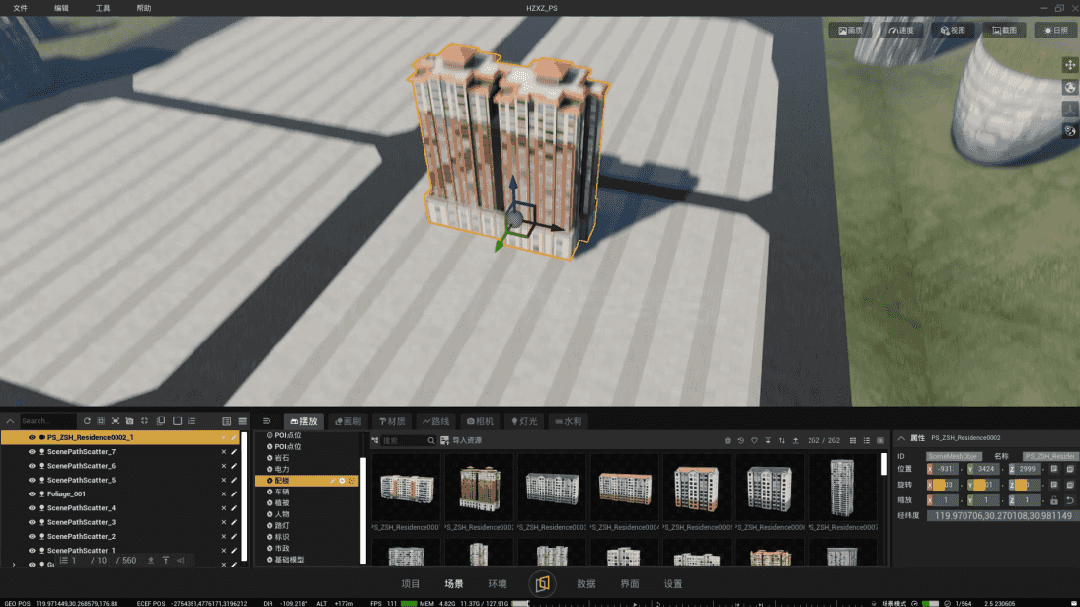Open the 编辑 menu

coord(61,8)
